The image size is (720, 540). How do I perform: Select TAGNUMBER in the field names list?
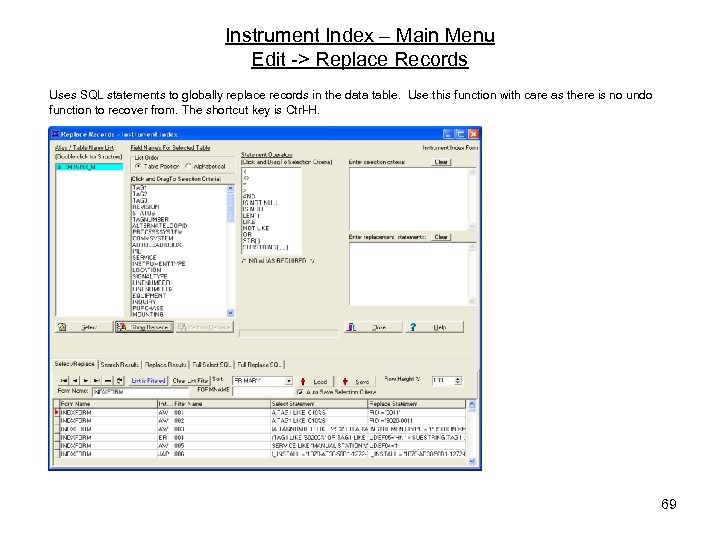(150, 219)
